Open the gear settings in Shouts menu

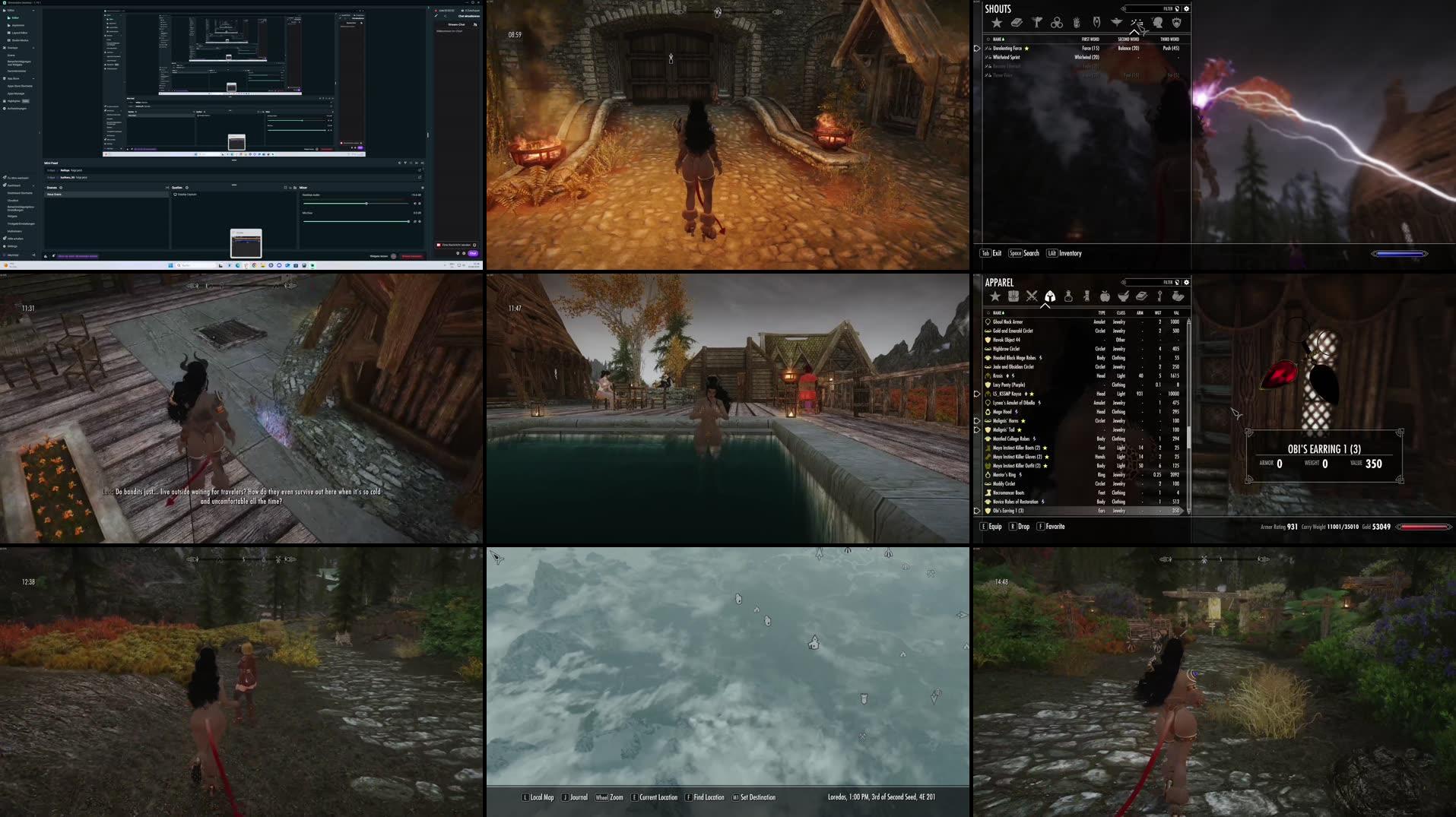[x=1186, y=8]
